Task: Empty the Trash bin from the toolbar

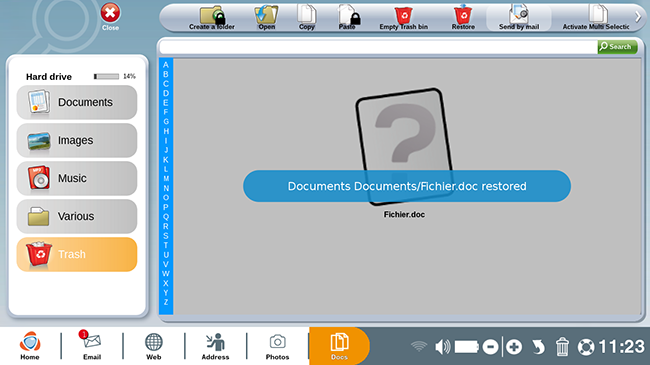Action: [403, 18]
